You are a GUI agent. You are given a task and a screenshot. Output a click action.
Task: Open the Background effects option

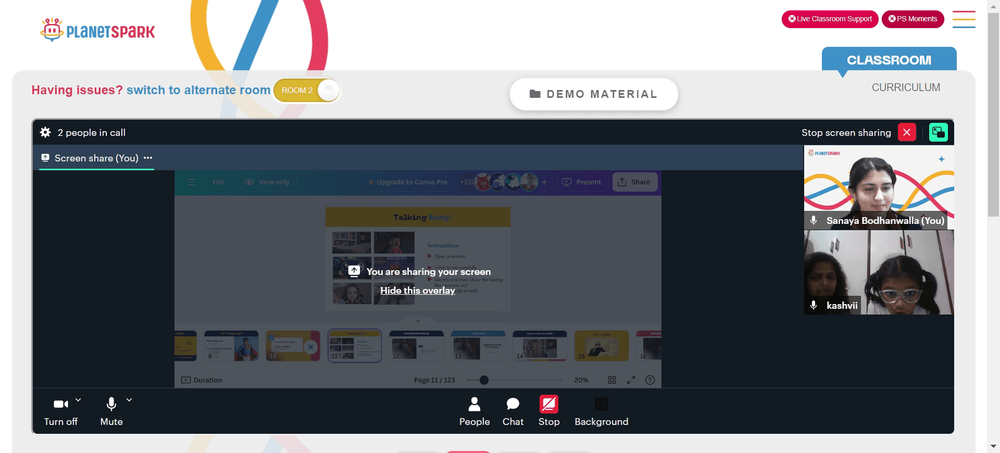pos(601,412)
